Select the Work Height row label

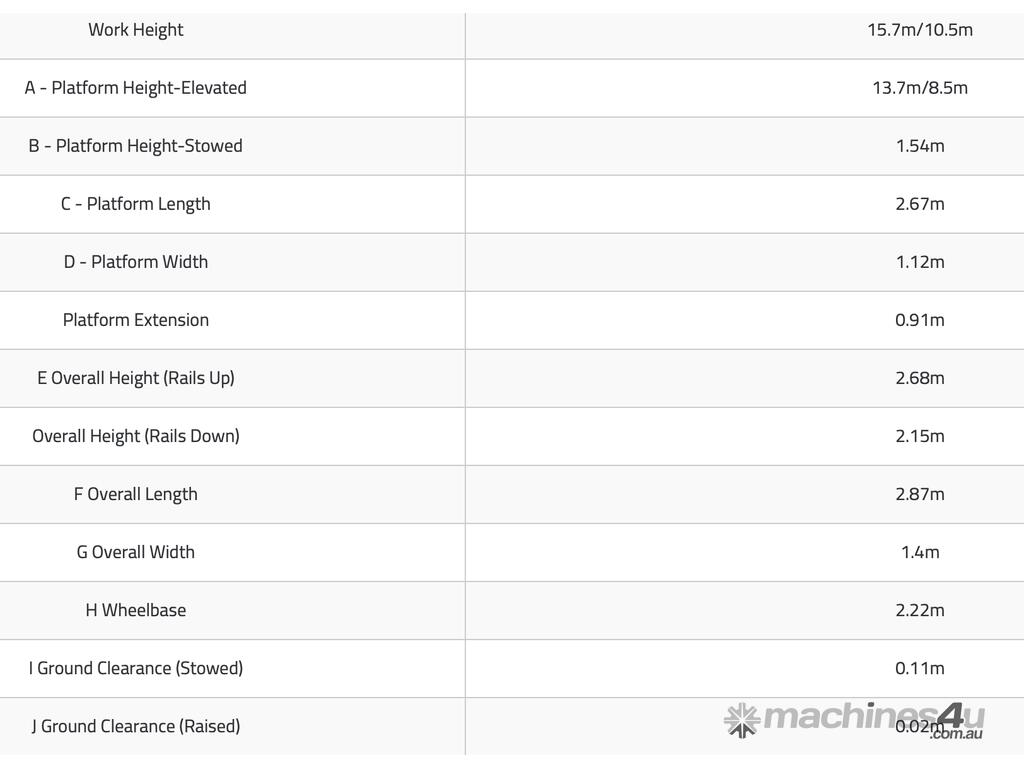(x=136, y=29)
